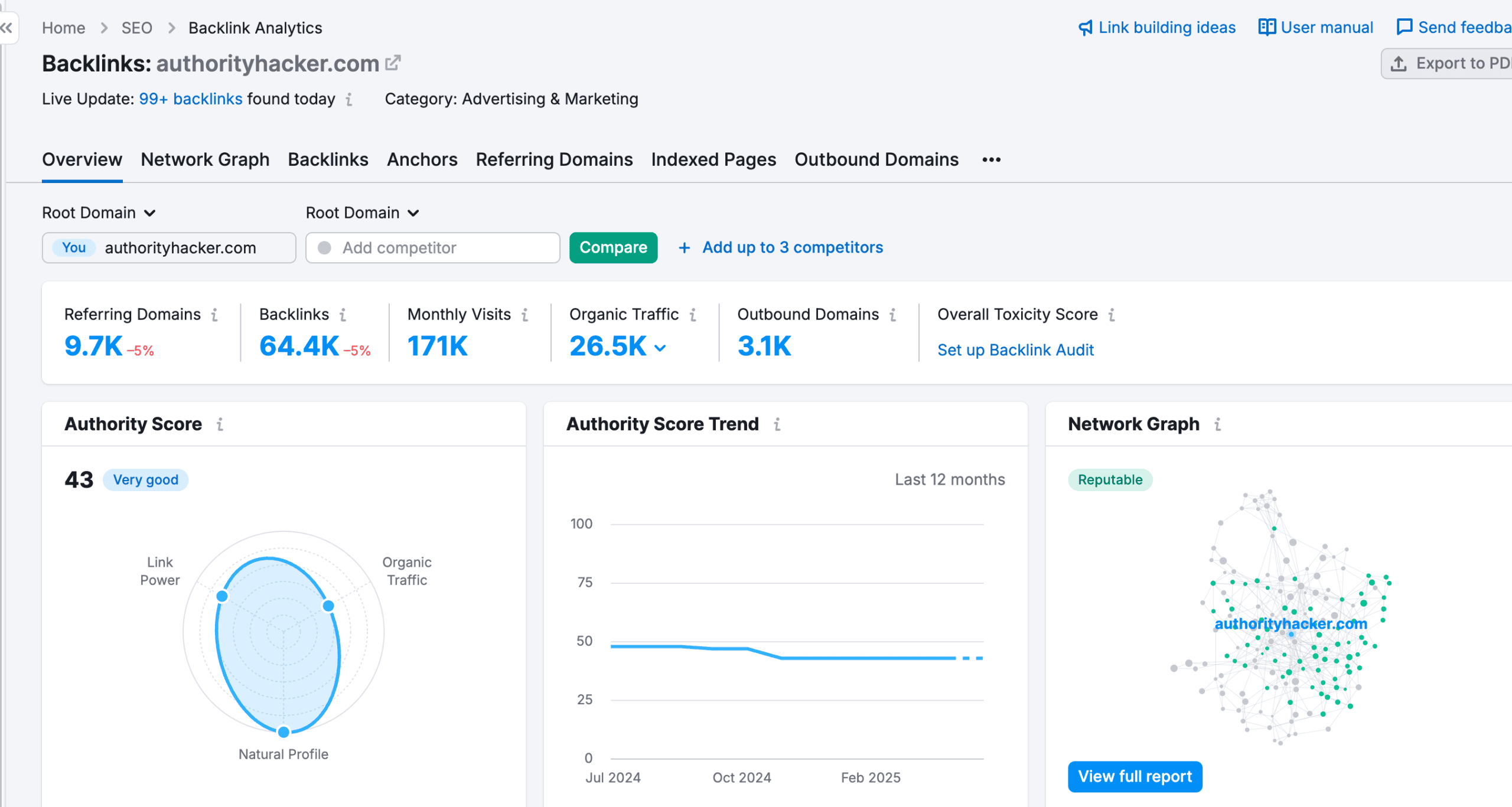Screen dimensions: 1512x807
Task: Click Category: Advertising & Marketing text
Action: 511,99
